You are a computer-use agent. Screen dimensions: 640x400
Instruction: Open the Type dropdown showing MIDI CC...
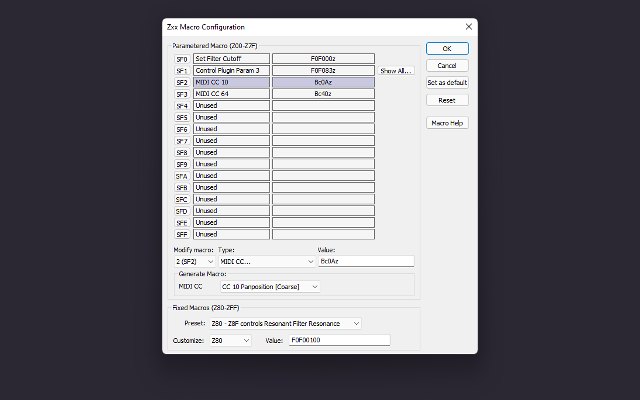point(267,261)
